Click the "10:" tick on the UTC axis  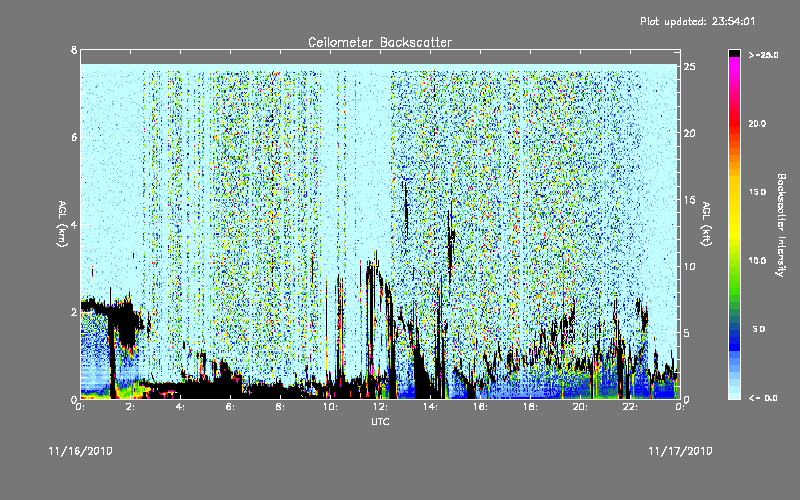331,407
